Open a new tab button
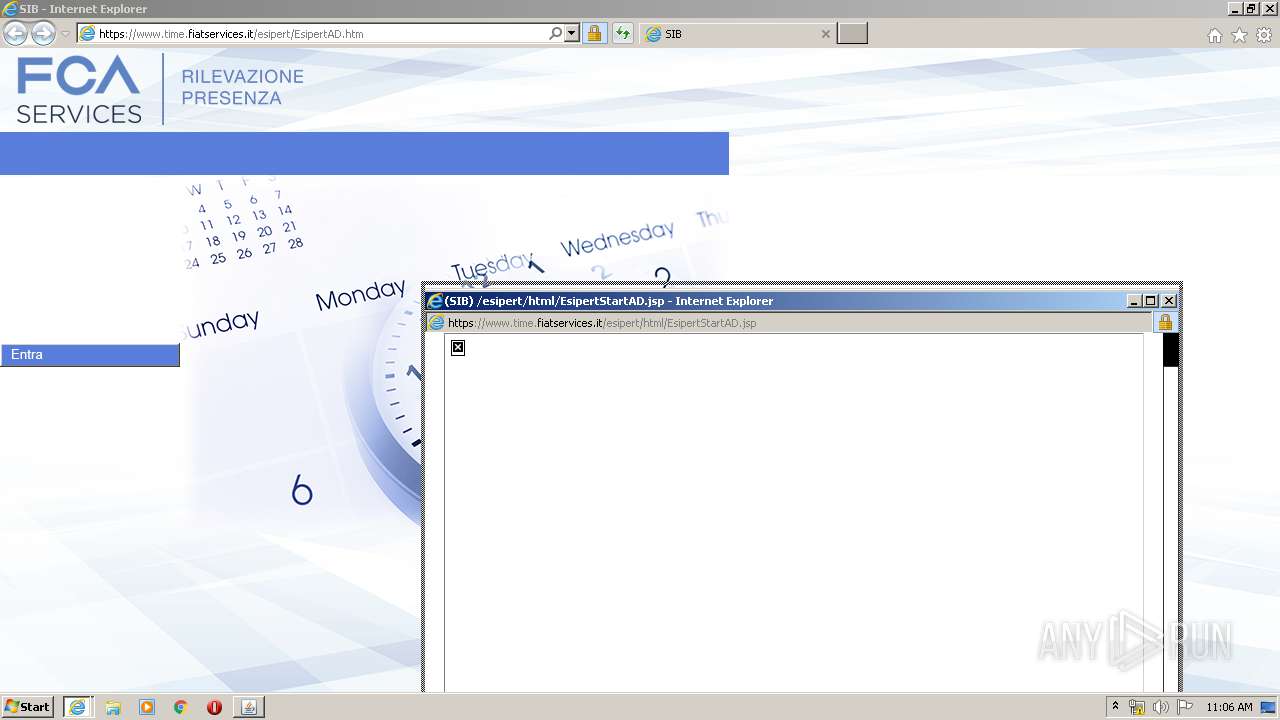Screen dimensions: 1280x720 (x=852, y=34)
